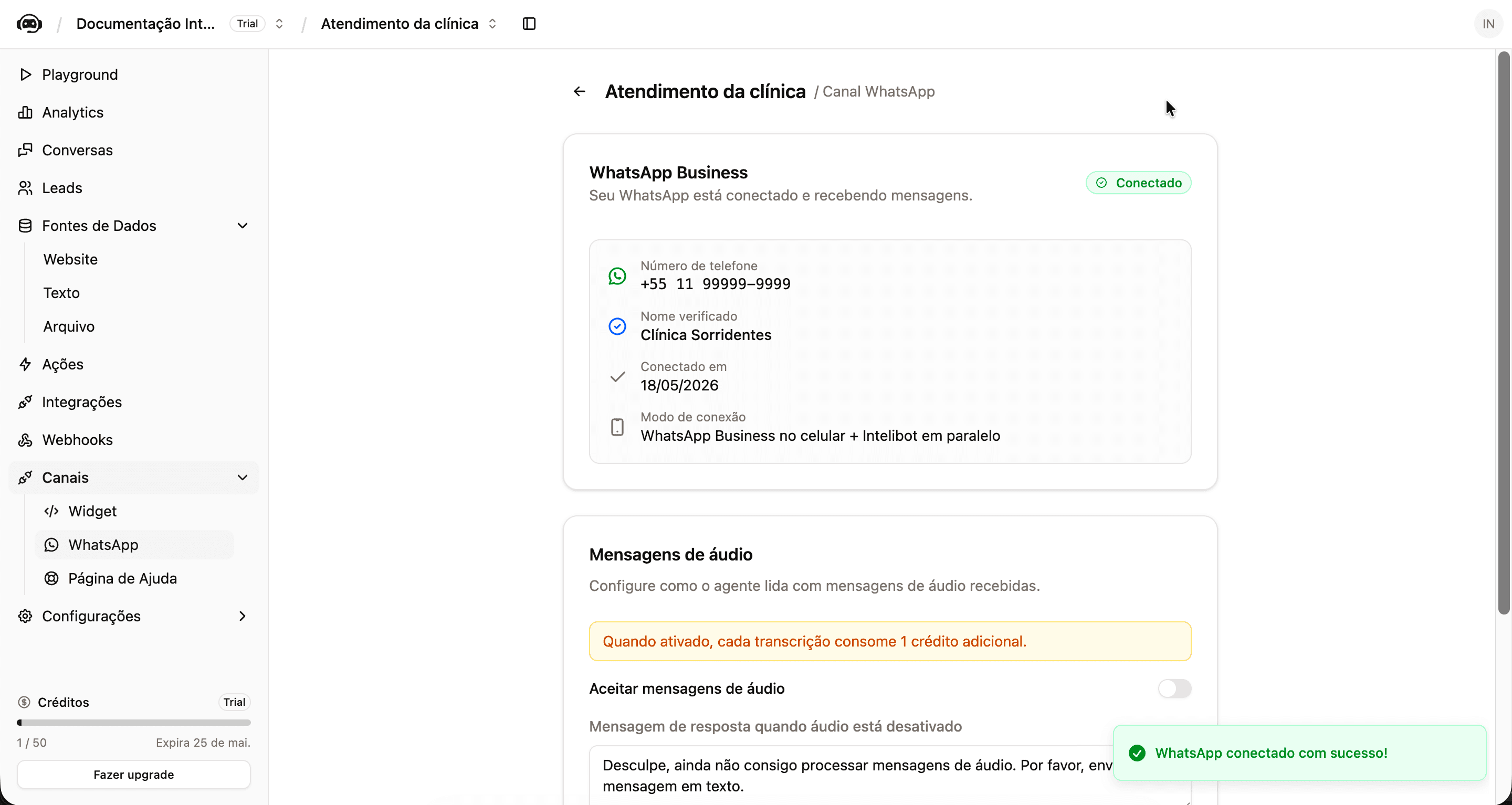
Task: Click the Trial badge in the header
Action: pos(248,24)
